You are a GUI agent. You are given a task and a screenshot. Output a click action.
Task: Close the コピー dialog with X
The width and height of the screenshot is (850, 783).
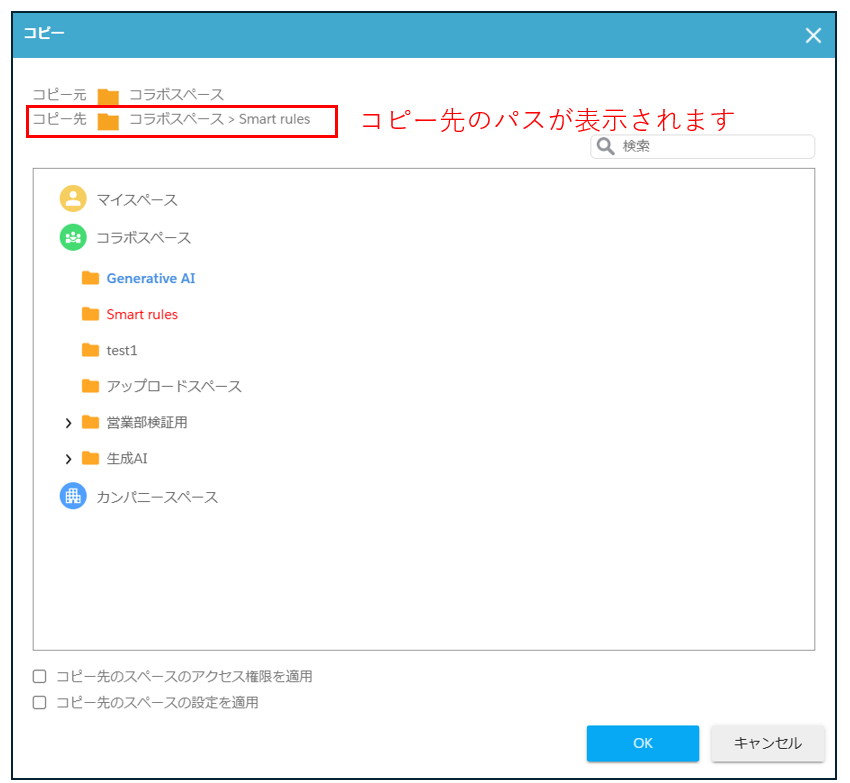(x=813, y=36)
